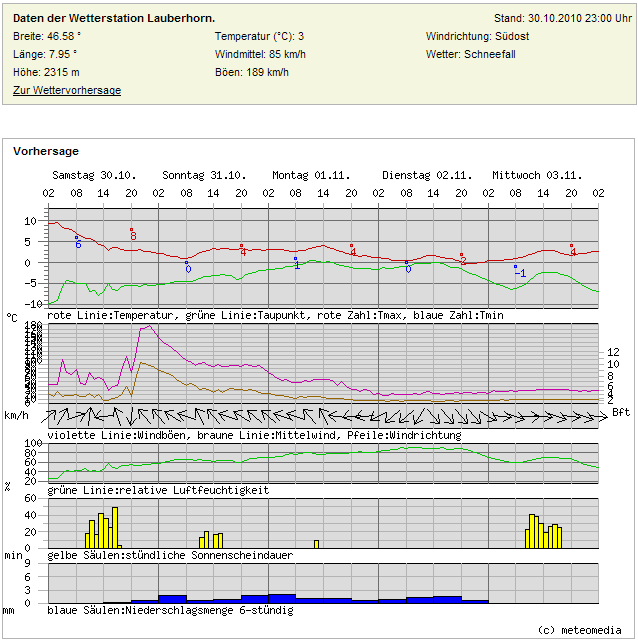This screenshot has width=638, height=642.
Task: Open the Zur Wettervorhersage link
Action: [x=67, y=91]
